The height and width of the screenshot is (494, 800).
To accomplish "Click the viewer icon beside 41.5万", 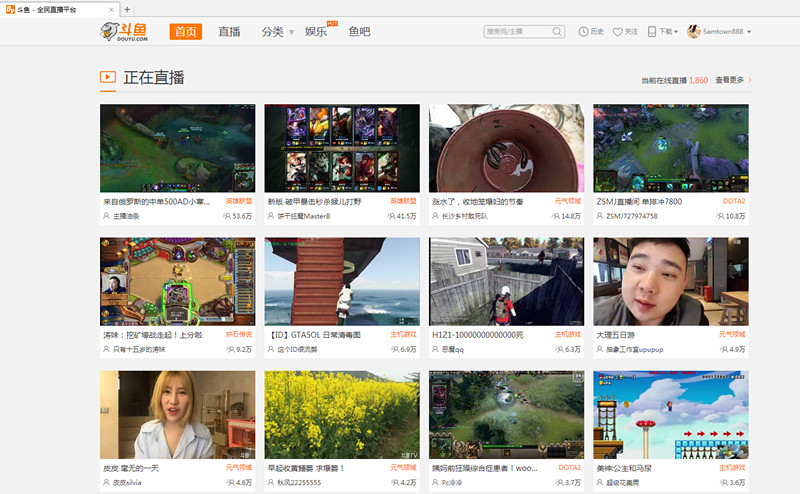I will [391, 216].
